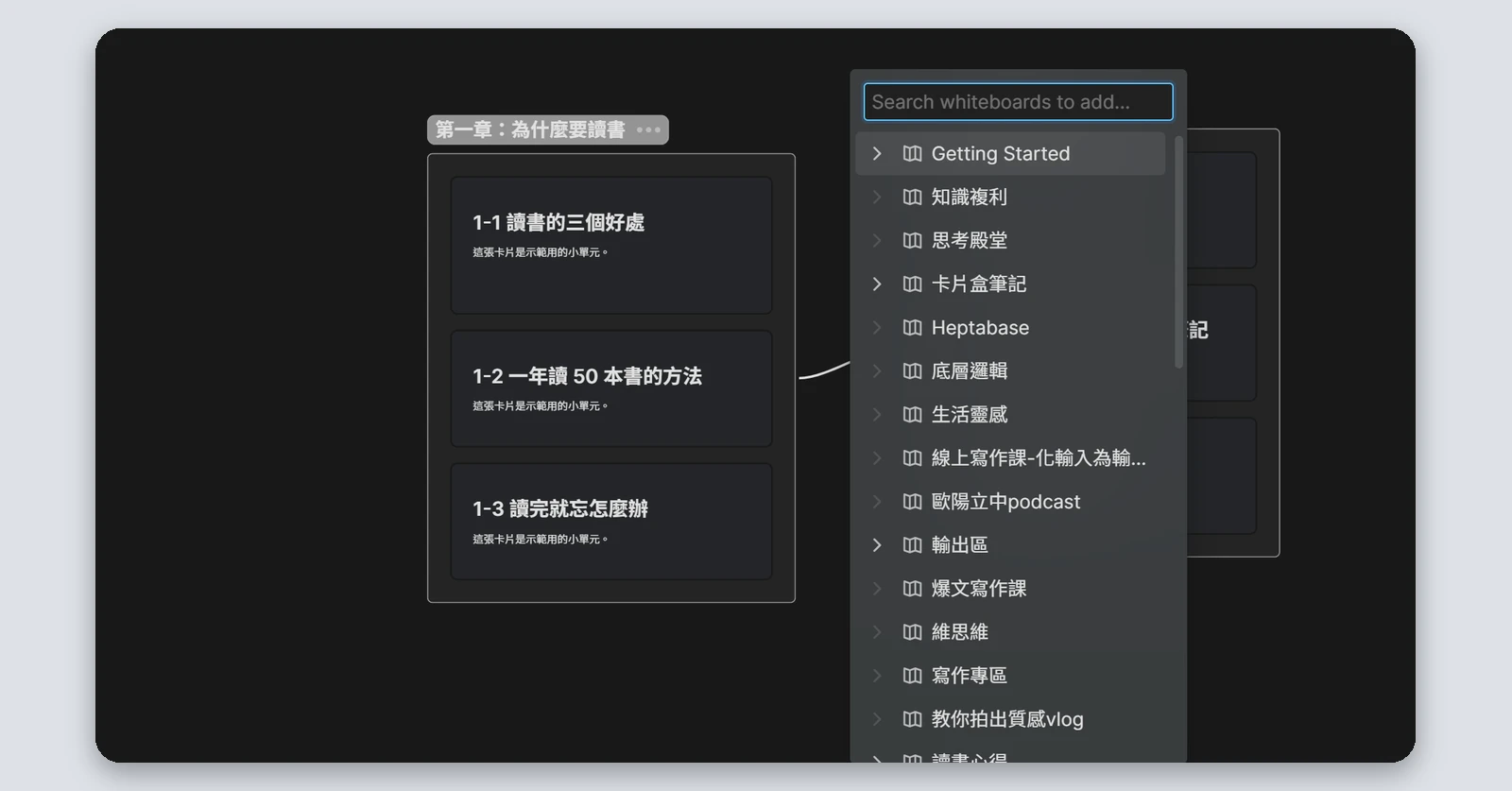Open the three-dot menu on 第一章 section
1512x791 pixels.
coord(649,129)
